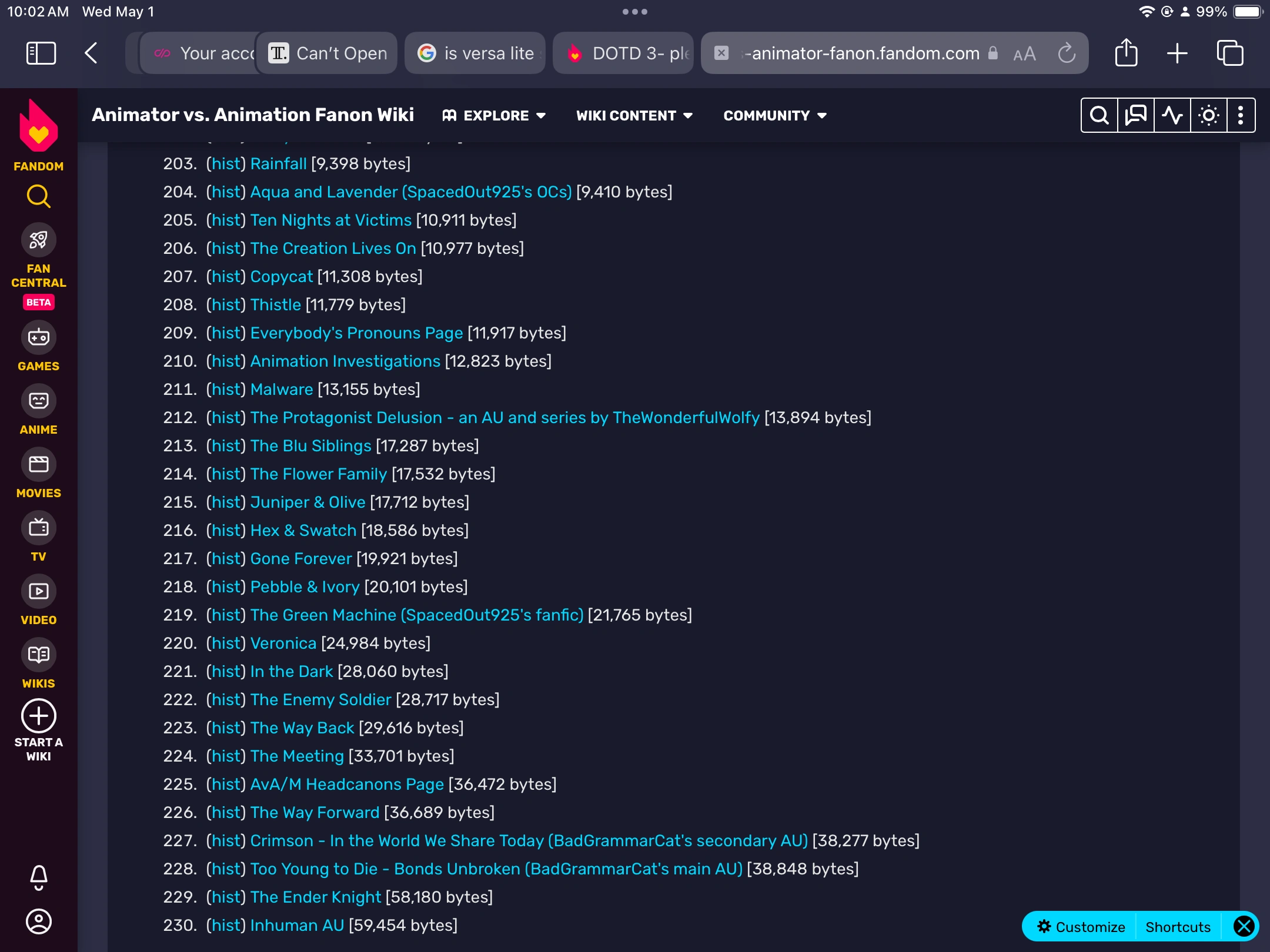This screenshot has height=952, width=1270.
Task: Toggle light/dark theme sun icon
Action: pyautogui.click(x=1208, y=115)
